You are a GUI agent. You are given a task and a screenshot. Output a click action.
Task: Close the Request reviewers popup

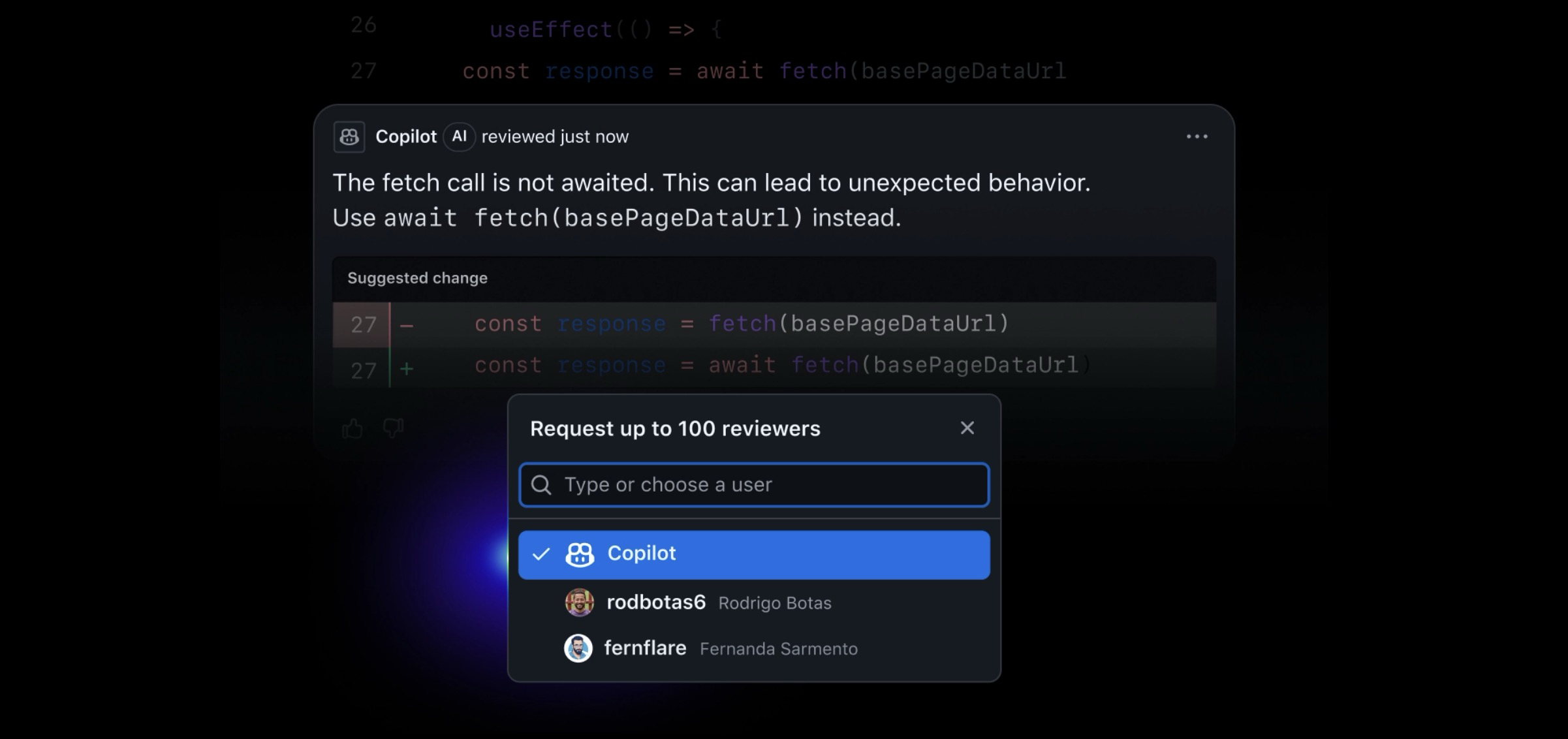(x=967, y=428)
